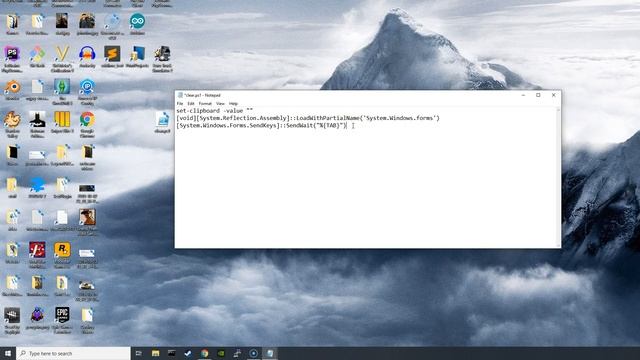The image size is (640, 360).
Task: Select the Arduino desktop icon
Action: pyautogui.click(x=137, y=24)
